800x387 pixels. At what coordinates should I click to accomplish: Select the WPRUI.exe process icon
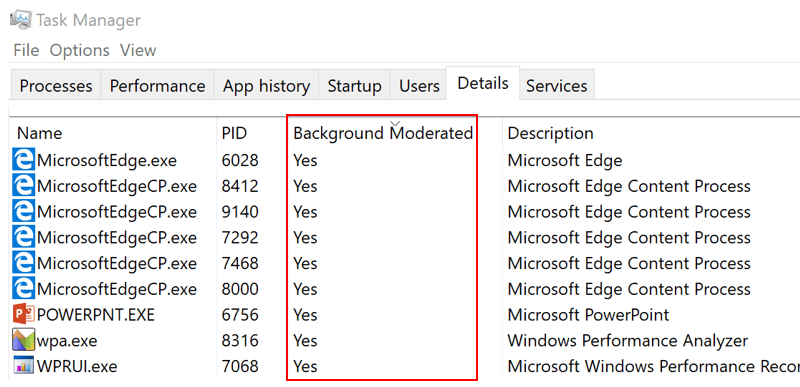23,366
